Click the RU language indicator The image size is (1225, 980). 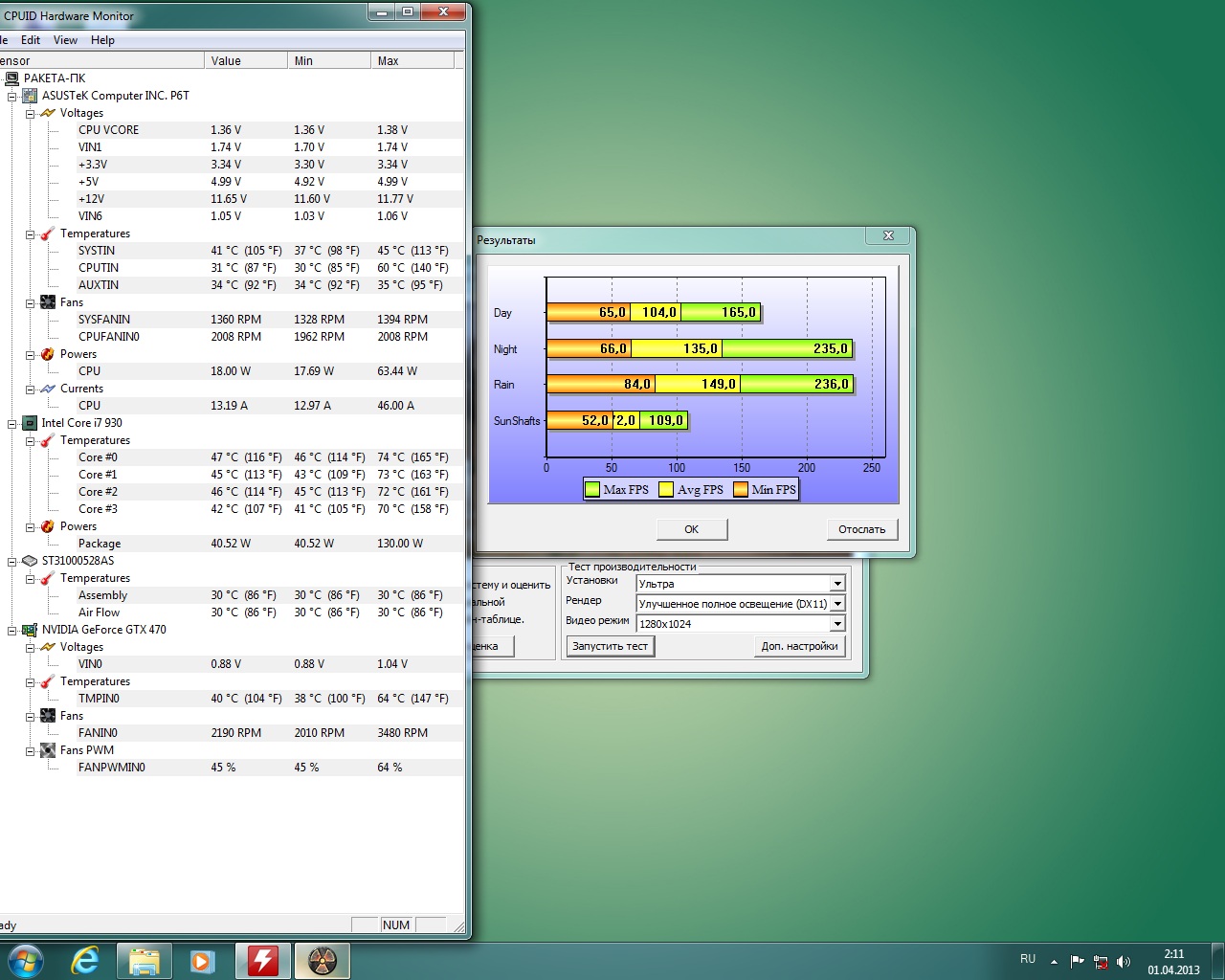coord(1028,959)
